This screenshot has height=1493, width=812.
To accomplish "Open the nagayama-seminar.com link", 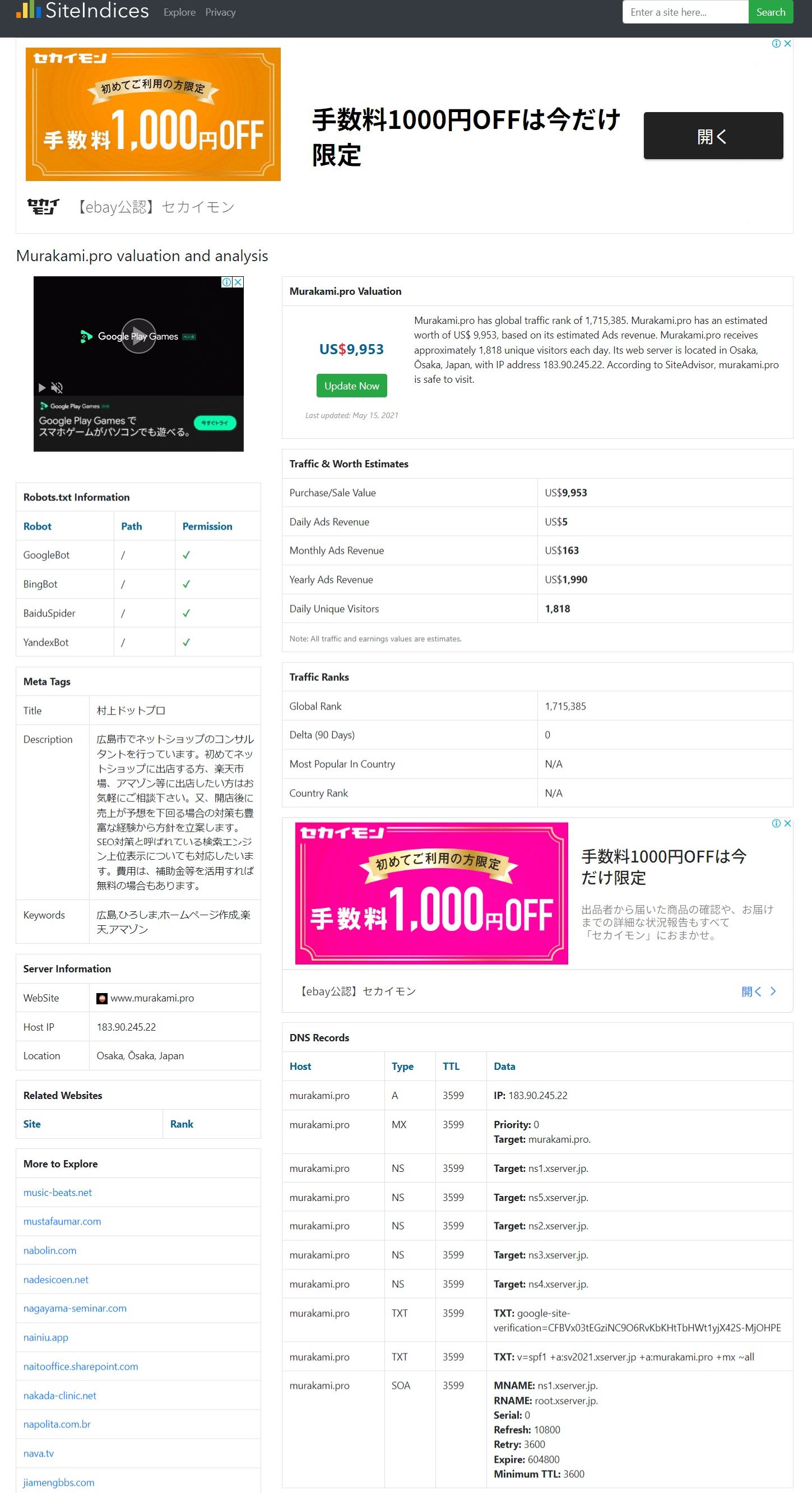I will [75, 1308].
